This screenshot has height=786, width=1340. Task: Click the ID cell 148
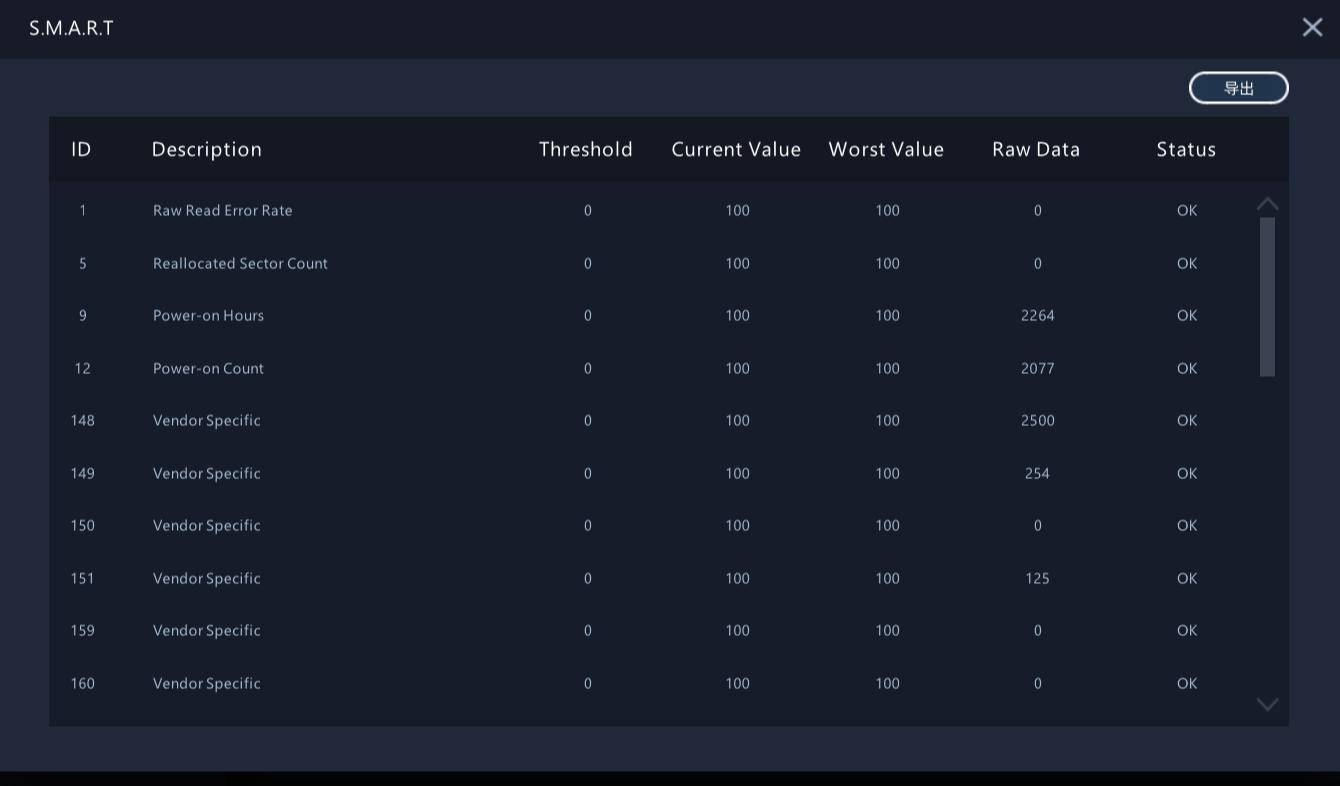pyautogui.click(x=82, y=420)
